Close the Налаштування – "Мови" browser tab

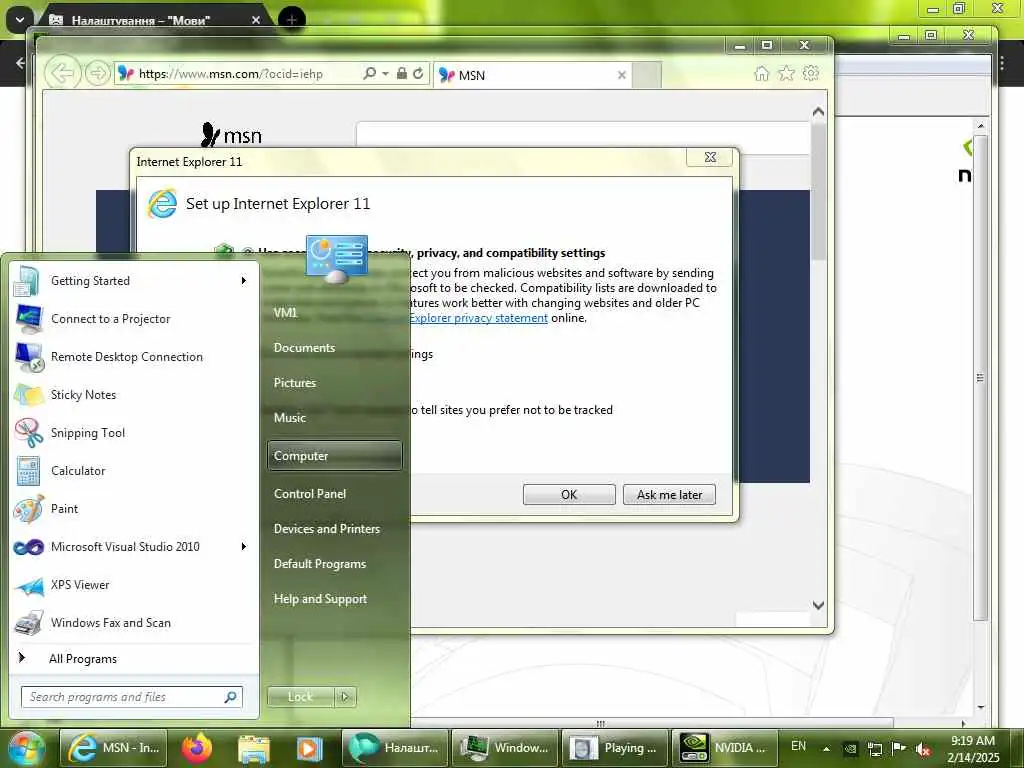click(x=256, y=20)
